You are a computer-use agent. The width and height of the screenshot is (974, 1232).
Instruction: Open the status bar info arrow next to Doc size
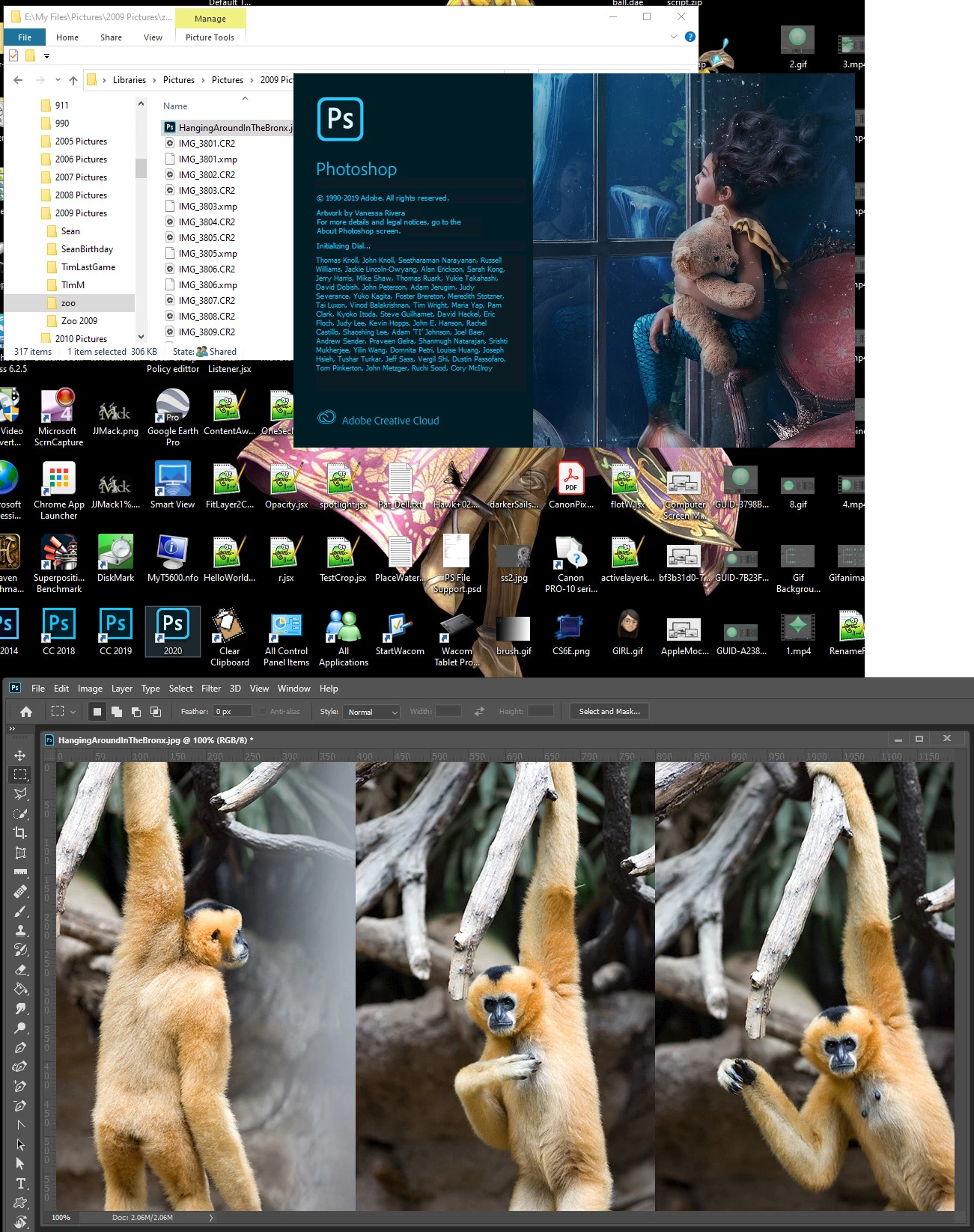pos(211,1218)
